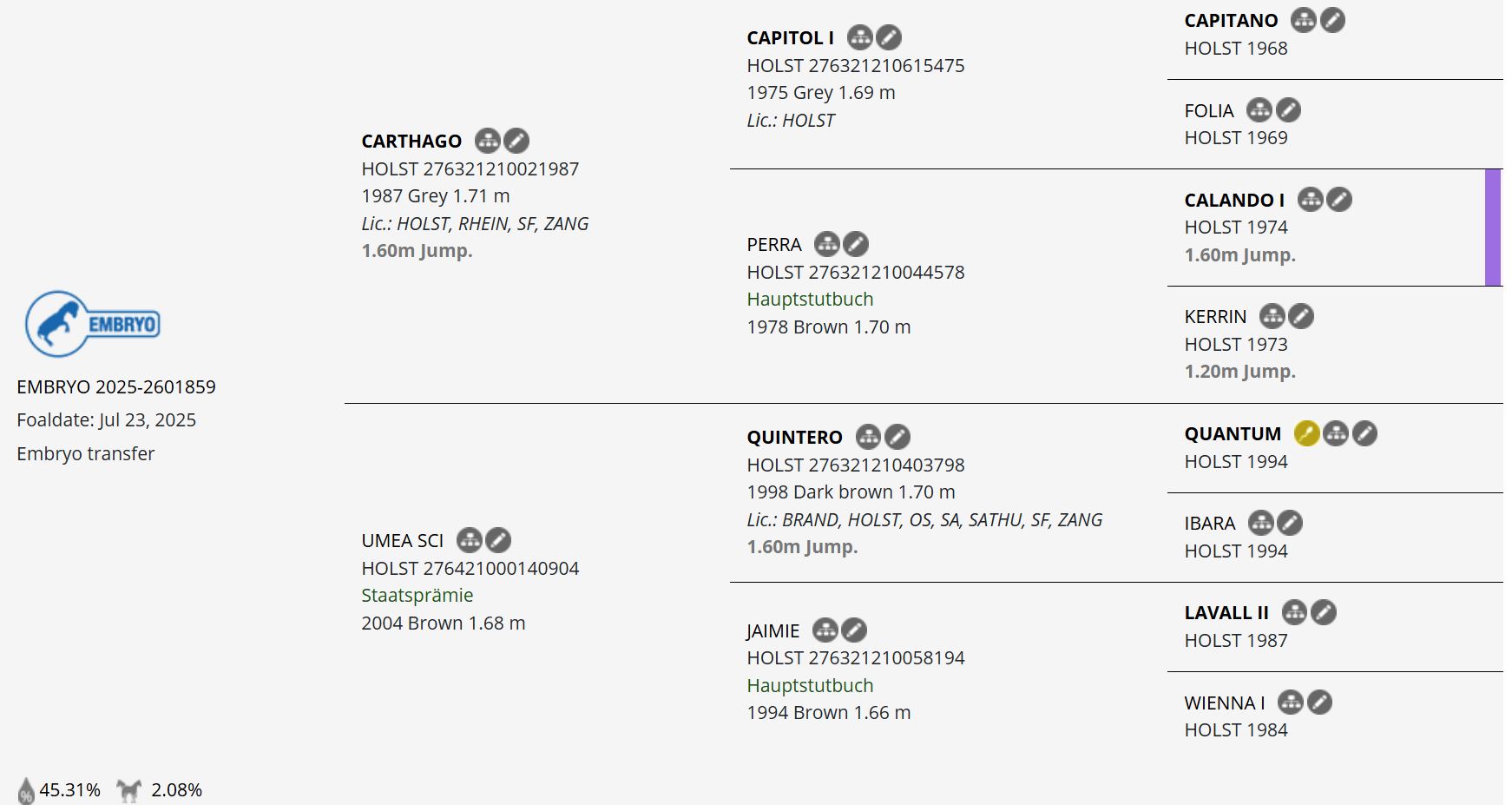Show the pedigree tree for CALANDO I

point(1310,200)
